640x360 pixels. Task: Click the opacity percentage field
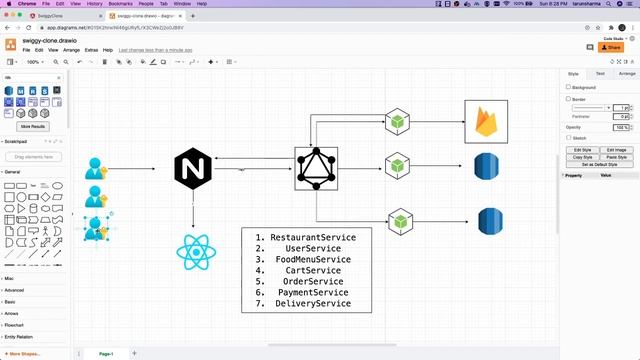[x=621, y=127]
